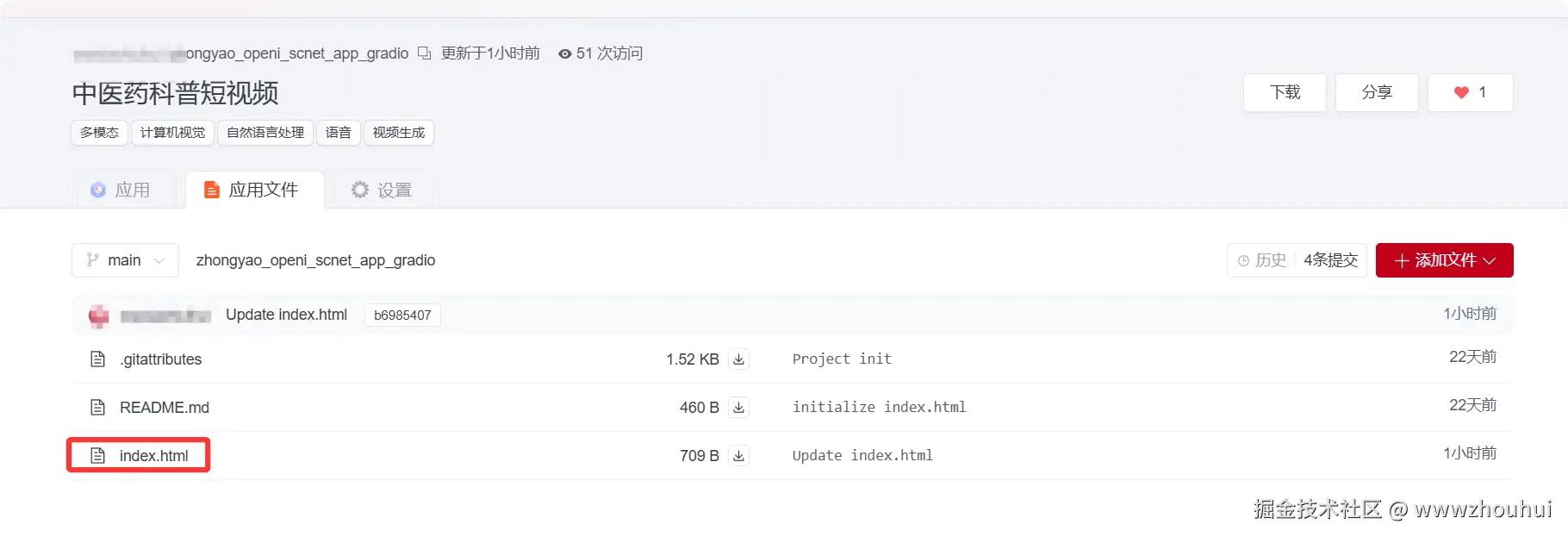Click the history clock icon
Image resolution: width=1568 pixels, height=537 pixels.
click(x=1243, y=260)
